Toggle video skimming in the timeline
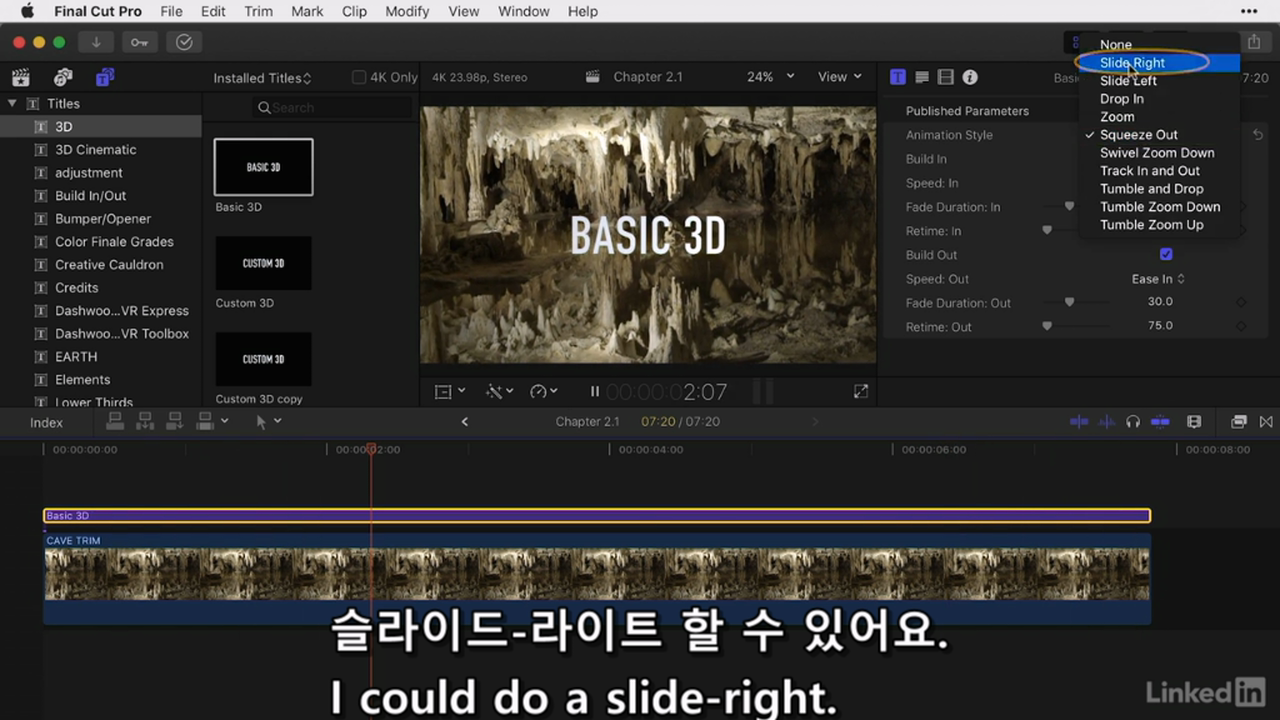 coord(1079,422)
